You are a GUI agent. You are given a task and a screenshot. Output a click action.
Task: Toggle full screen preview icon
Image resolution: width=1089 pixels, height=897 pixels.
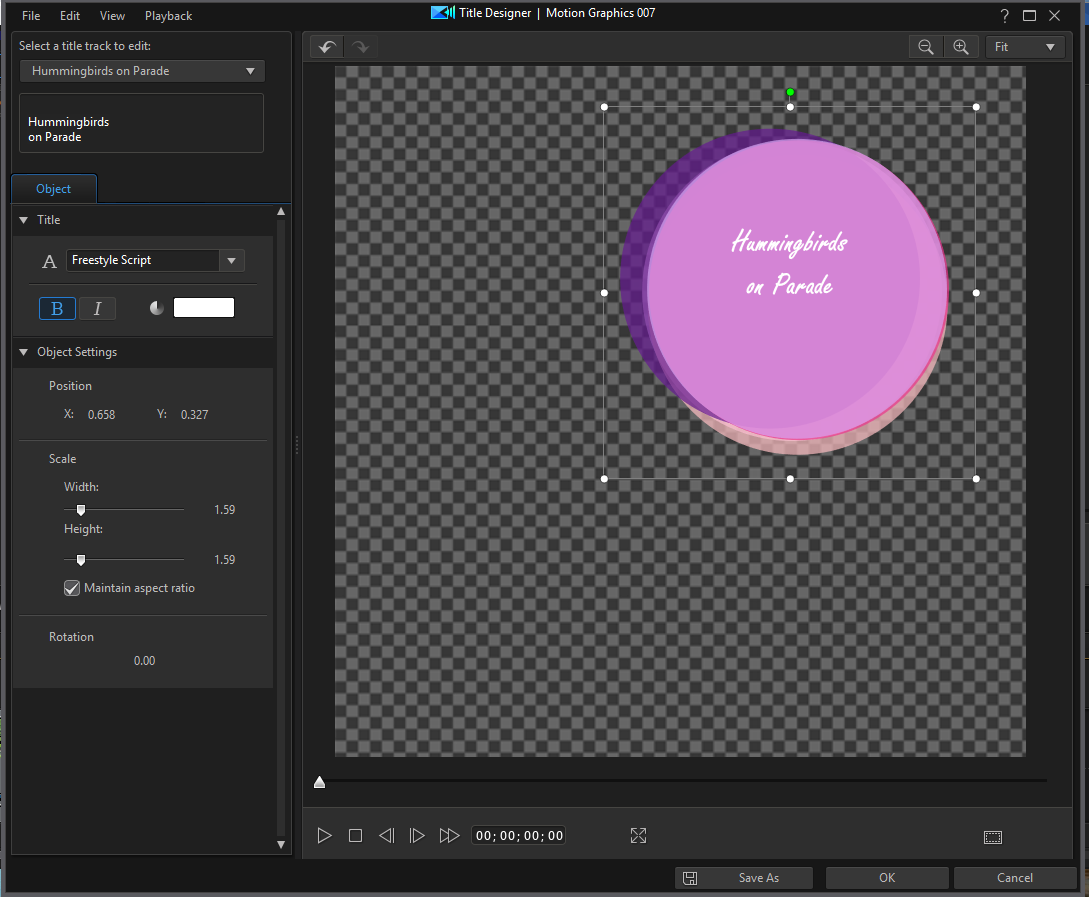pos(639,836)
